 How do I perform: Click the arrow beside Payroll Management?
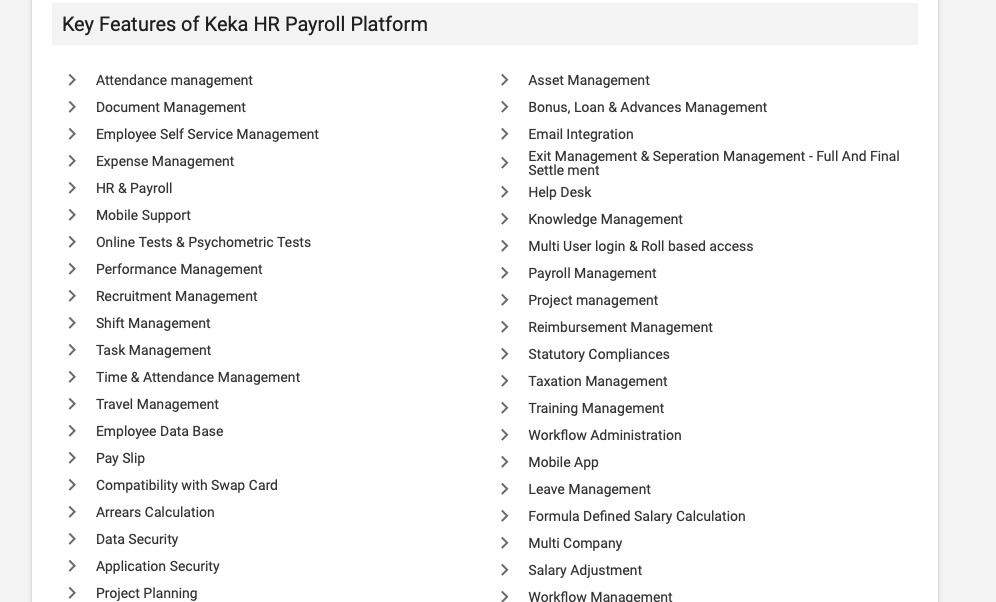pos(505,273)
